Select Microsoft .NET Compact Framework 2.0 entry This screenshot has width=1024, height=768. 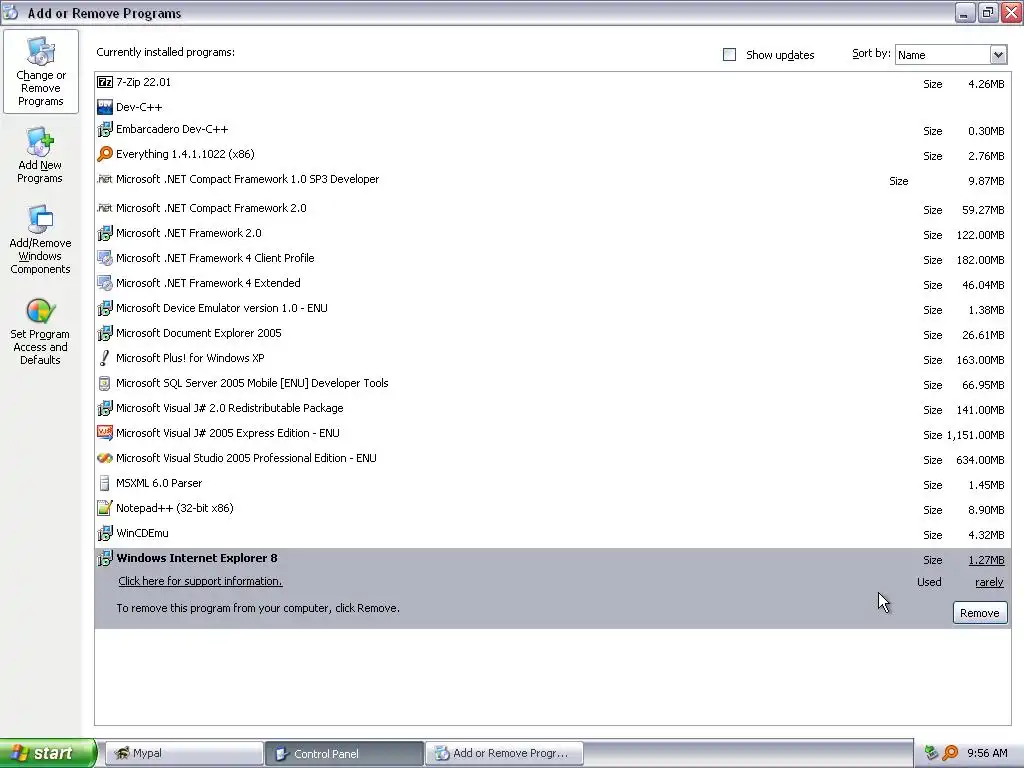coord(552,209)
